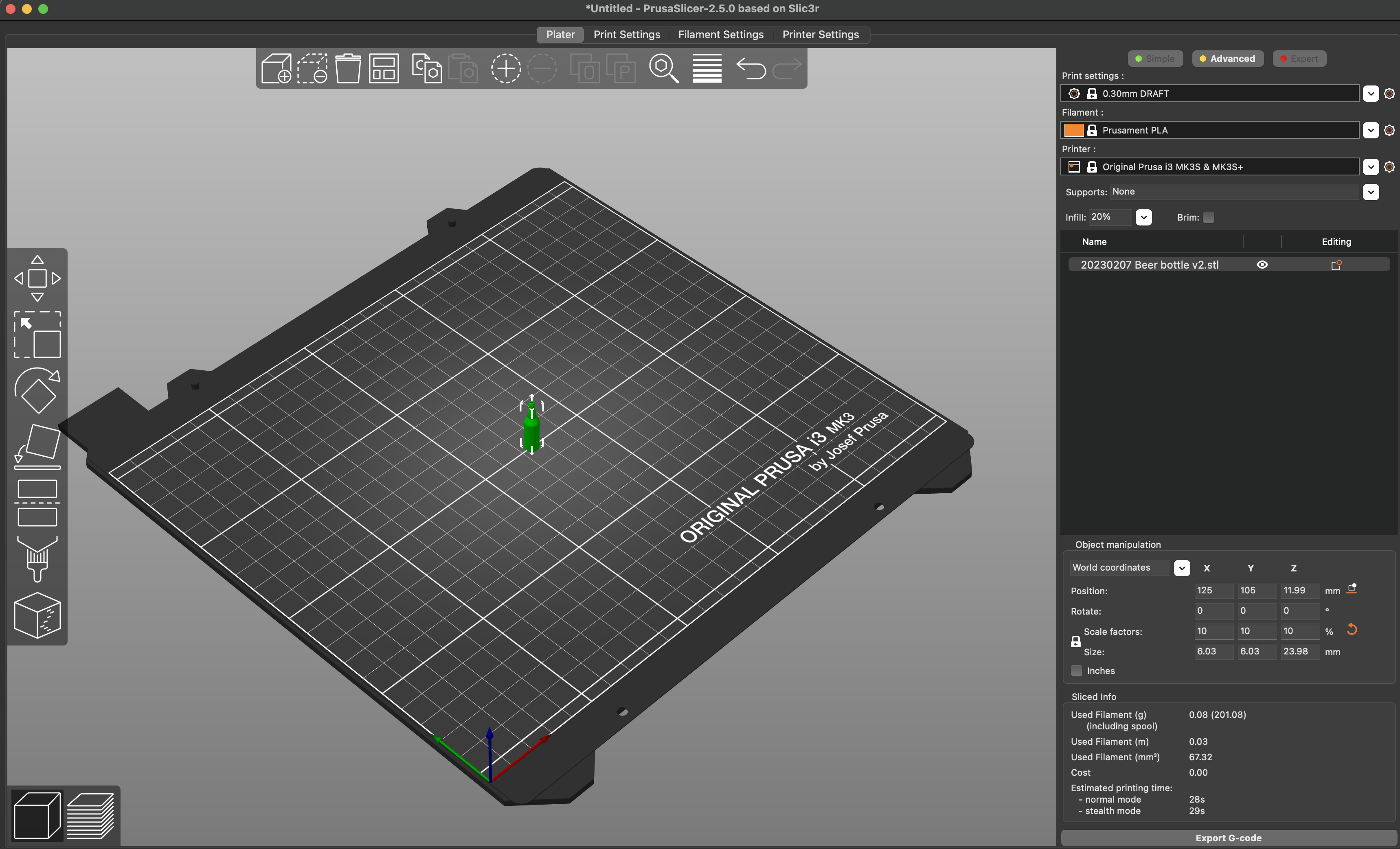Switch to Advanced mode
Viewport: 1400px width, 849px height.
pyautogui.click(x=1227, y=59)
